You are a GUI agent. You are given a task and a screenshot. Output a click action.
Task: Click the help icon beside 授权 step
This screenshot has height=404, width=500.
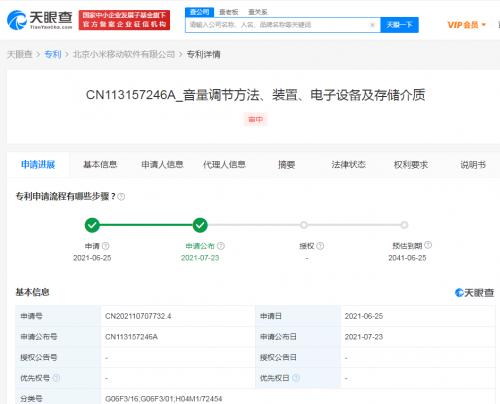320,246
